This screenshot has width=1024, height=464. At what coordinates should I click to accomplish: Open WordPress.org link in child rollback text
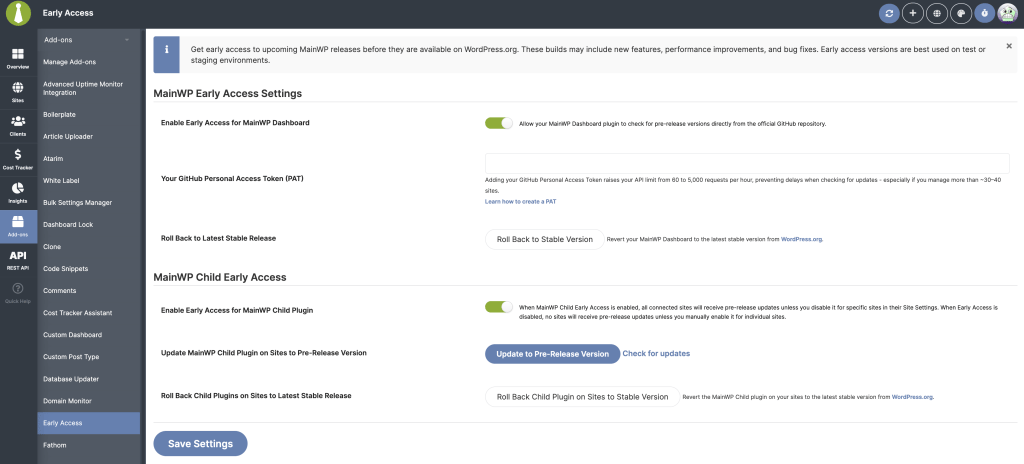coord(913,397)
